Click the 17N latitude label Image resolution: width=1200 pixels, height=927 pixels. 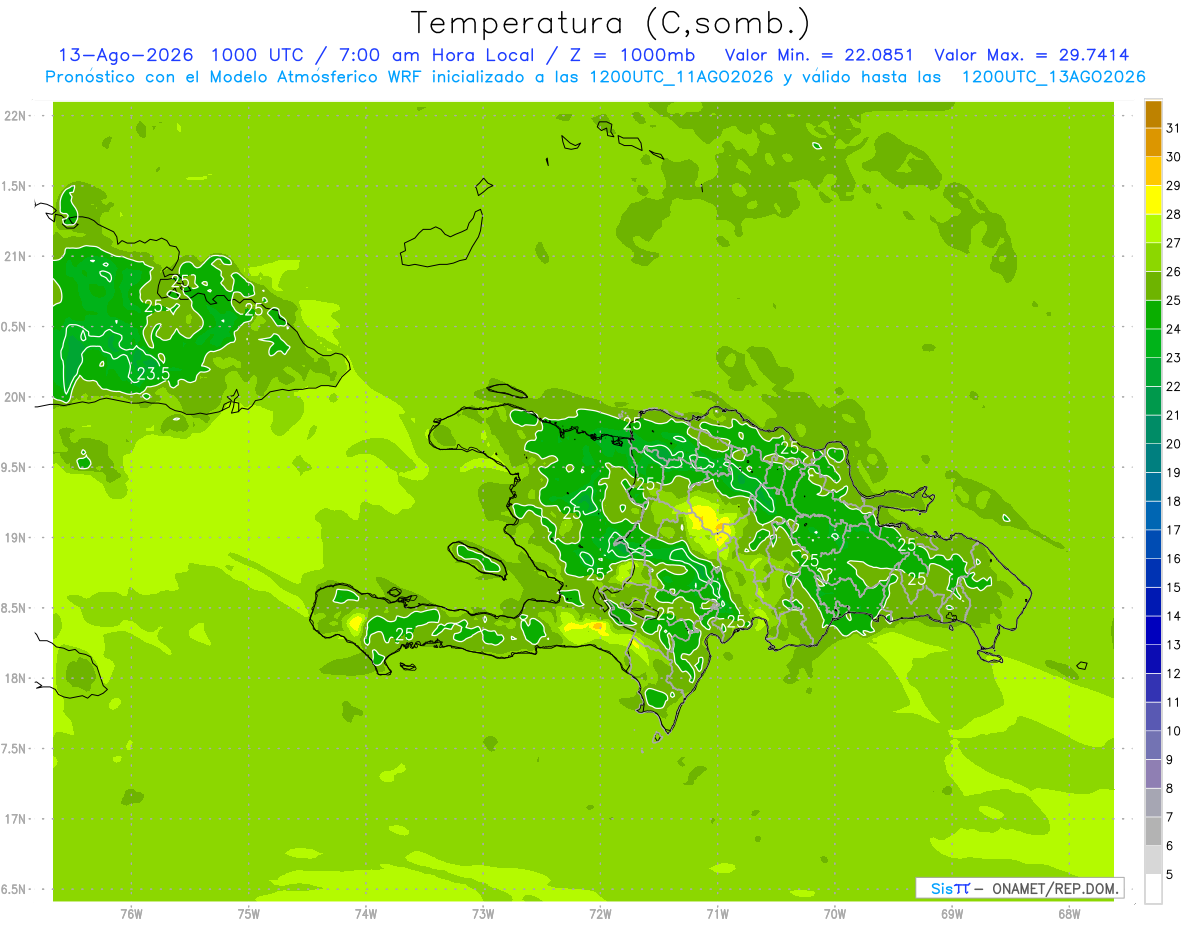pos(17,819)
